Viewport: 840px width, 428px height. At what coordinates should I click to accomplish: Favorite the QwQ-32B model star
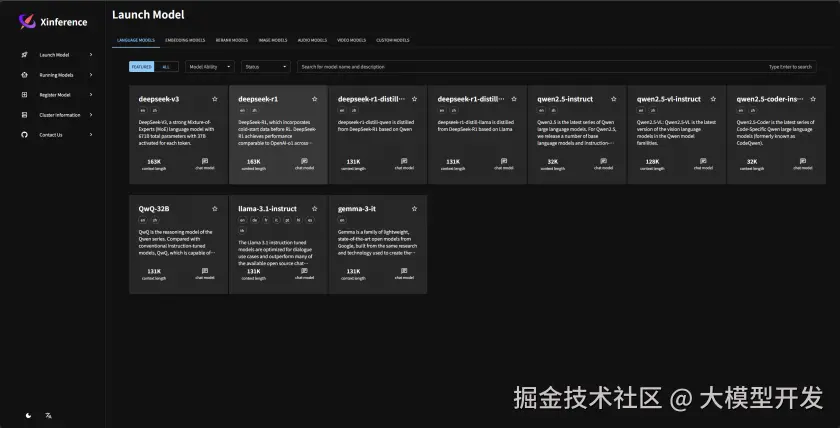(215, 209)
